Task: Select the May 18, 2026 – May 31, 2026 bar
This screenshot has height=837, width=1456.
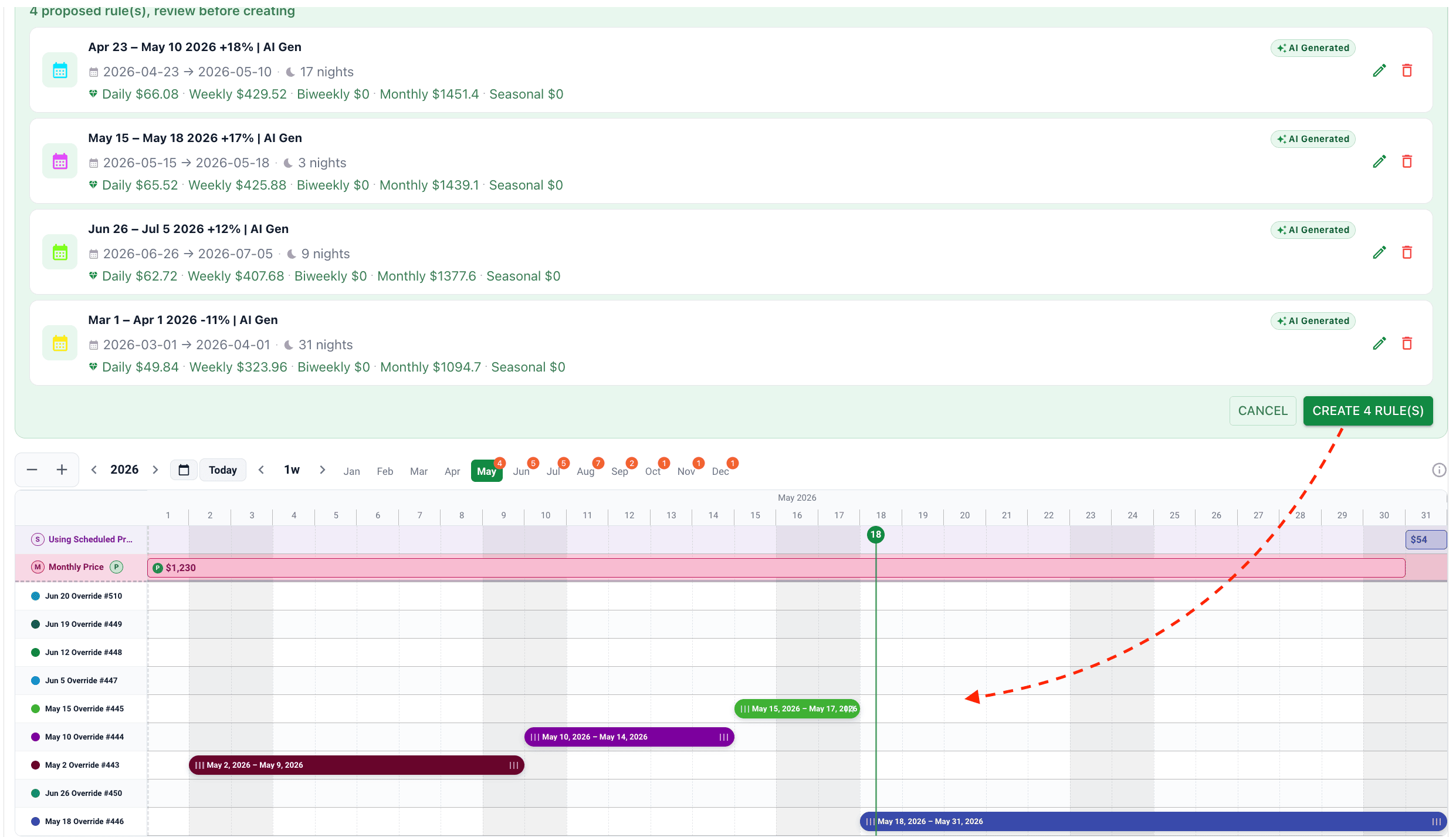Action: [x=1153, y=821]
